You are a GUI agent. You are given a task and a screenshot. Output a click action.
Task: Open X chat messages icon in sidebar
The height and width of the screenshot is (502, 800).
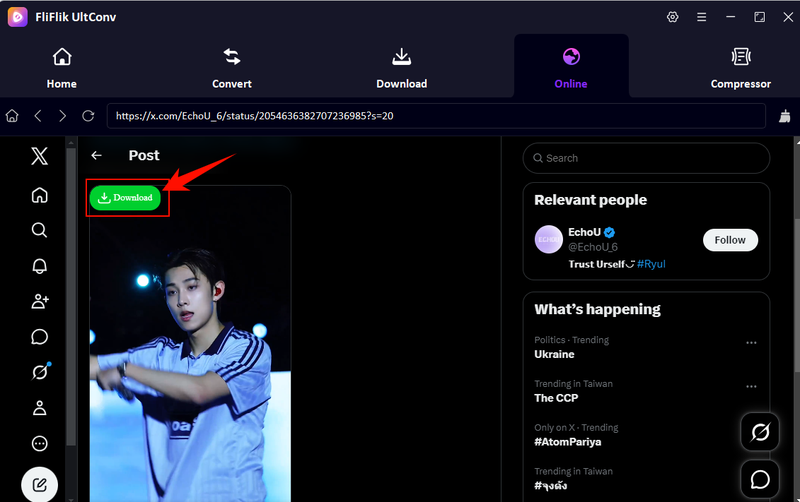point(39,337)
